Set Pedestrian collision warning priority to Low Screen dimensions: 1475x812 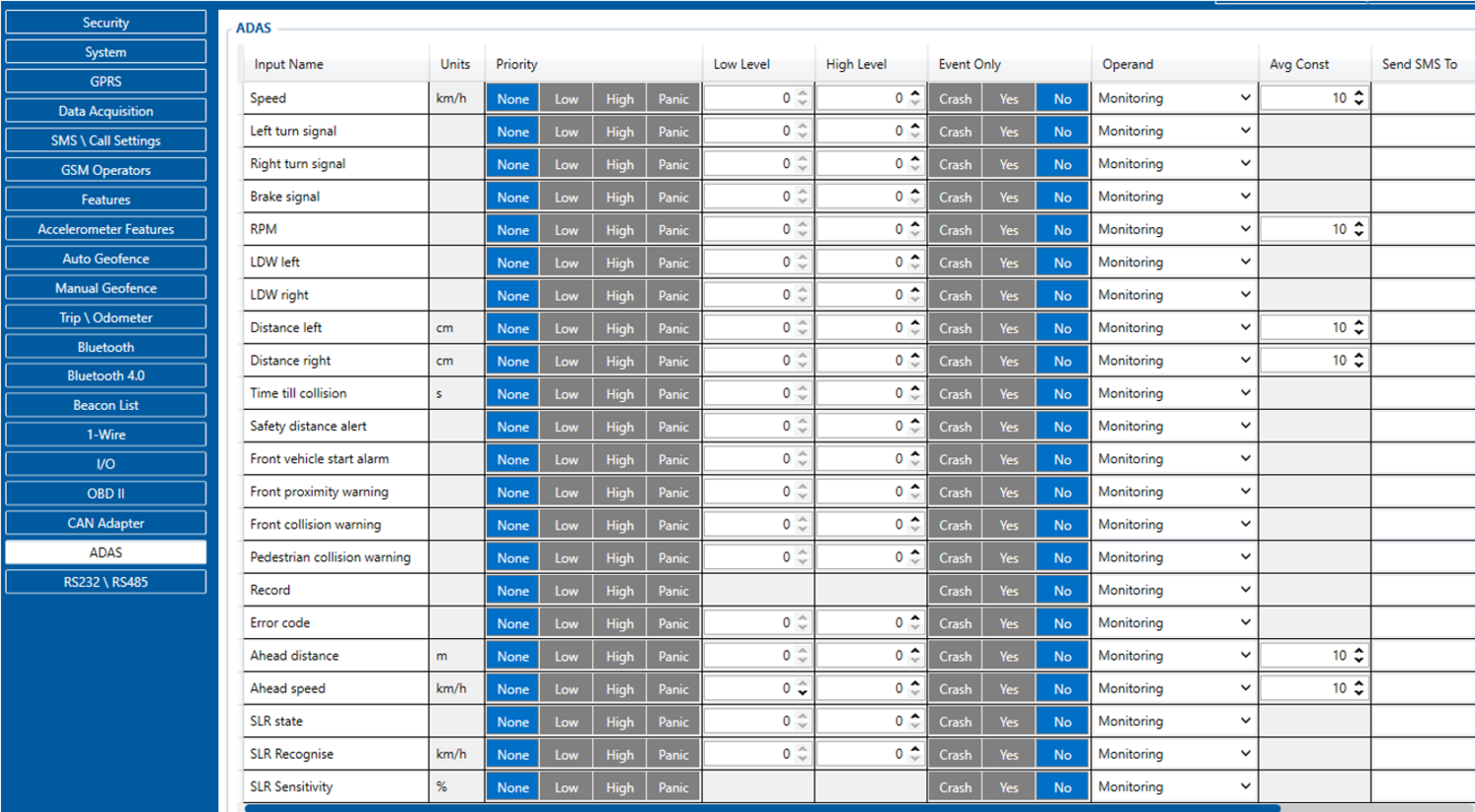click(x=566, y=556)
